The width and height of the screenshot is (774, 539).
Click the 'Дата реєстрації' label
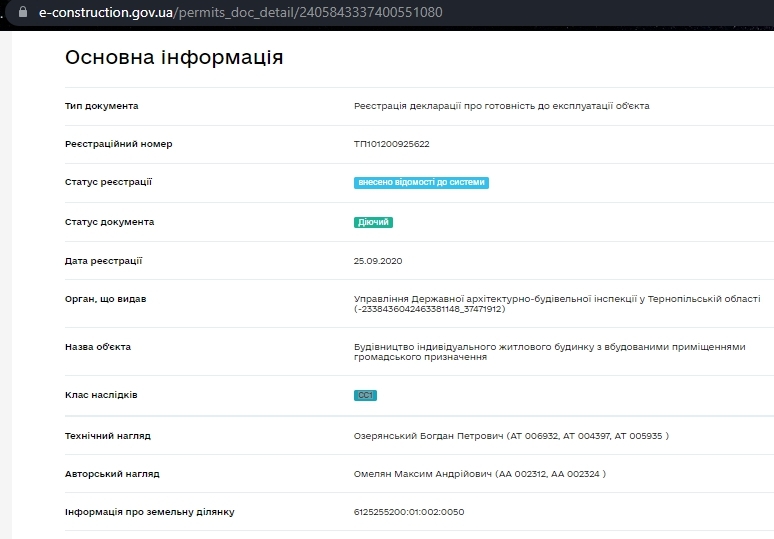click(x=103, y=261)
